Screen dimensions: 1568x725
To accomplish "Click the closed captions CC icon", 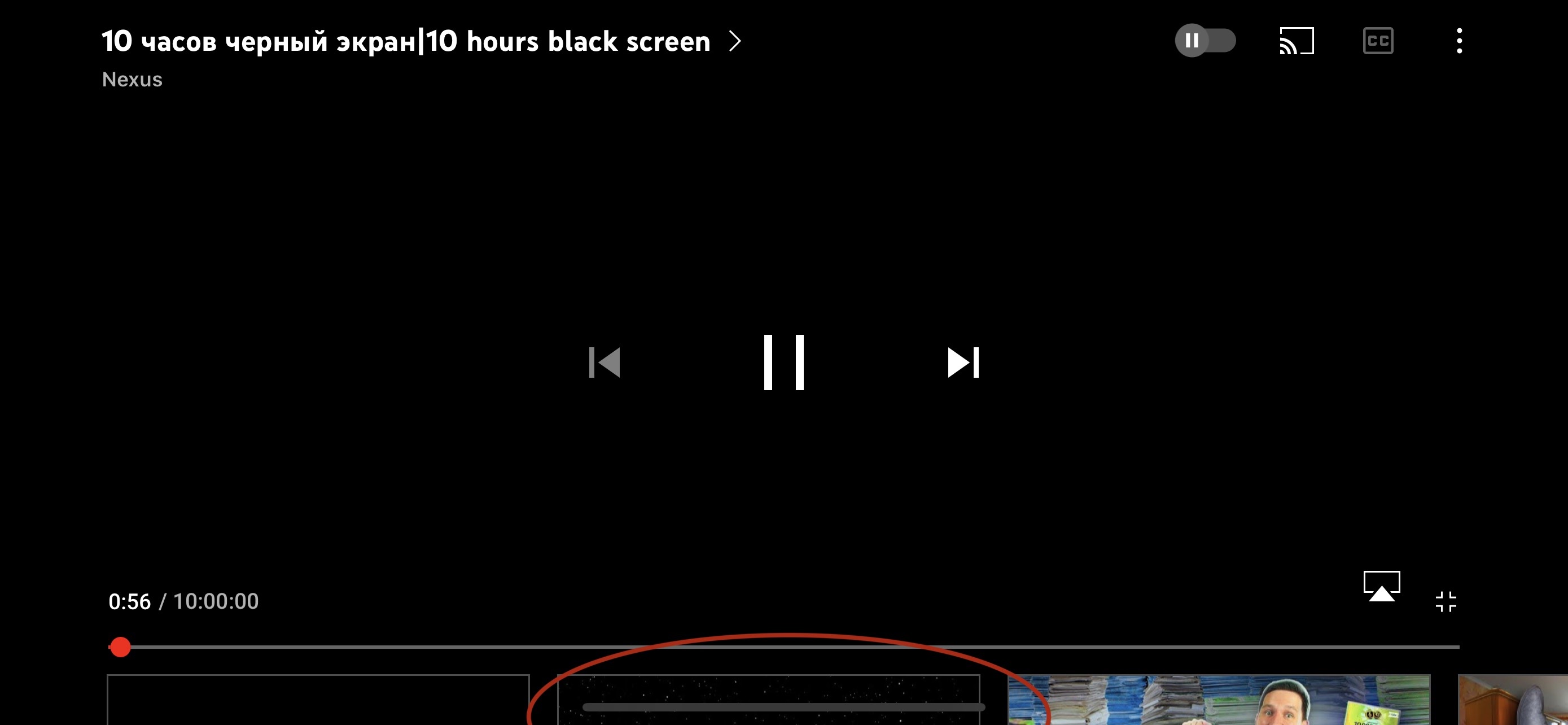I will coord(1379,40).
